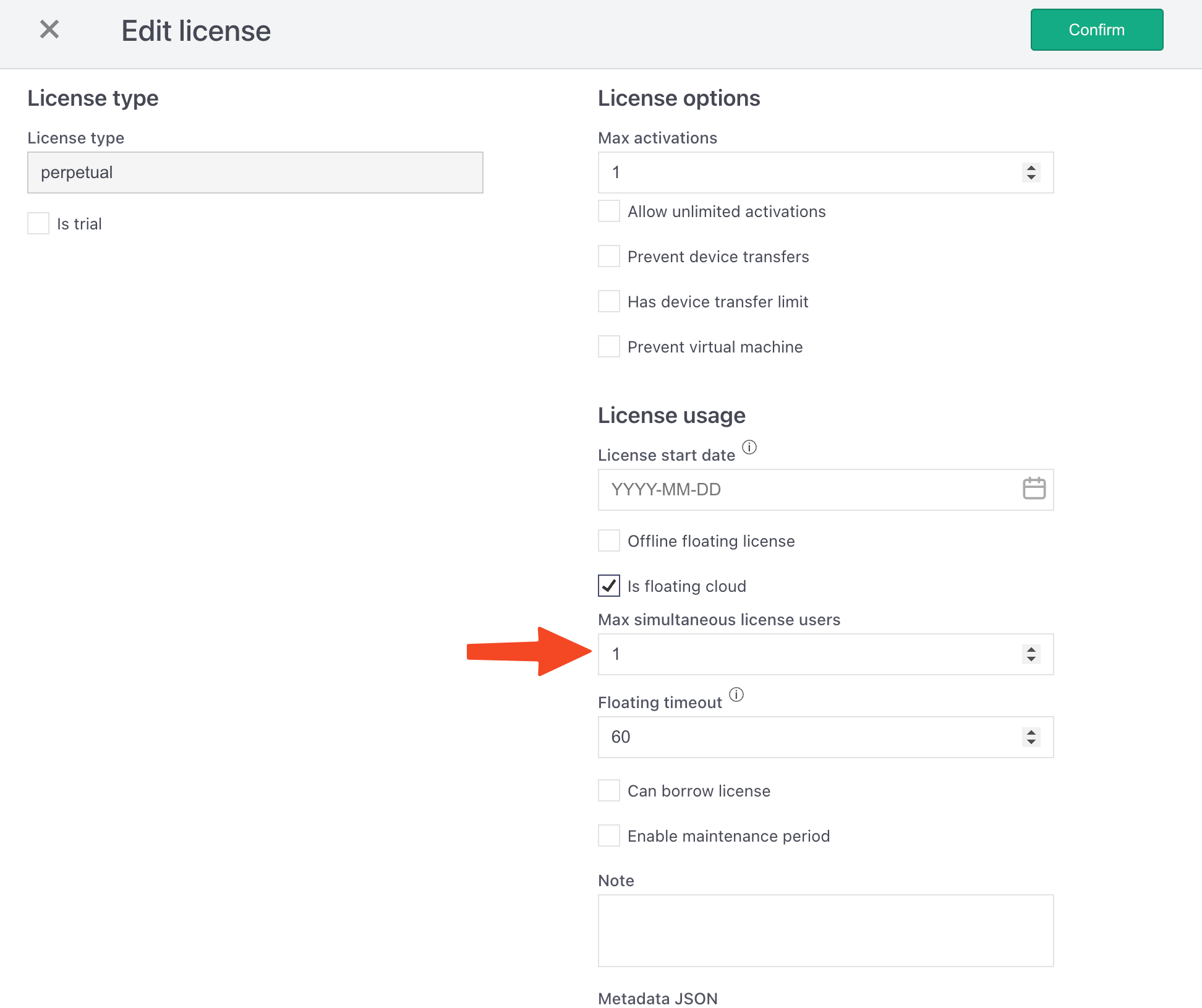
Task: Click the License type perpetual field
Action: click(x=255, y=173)
